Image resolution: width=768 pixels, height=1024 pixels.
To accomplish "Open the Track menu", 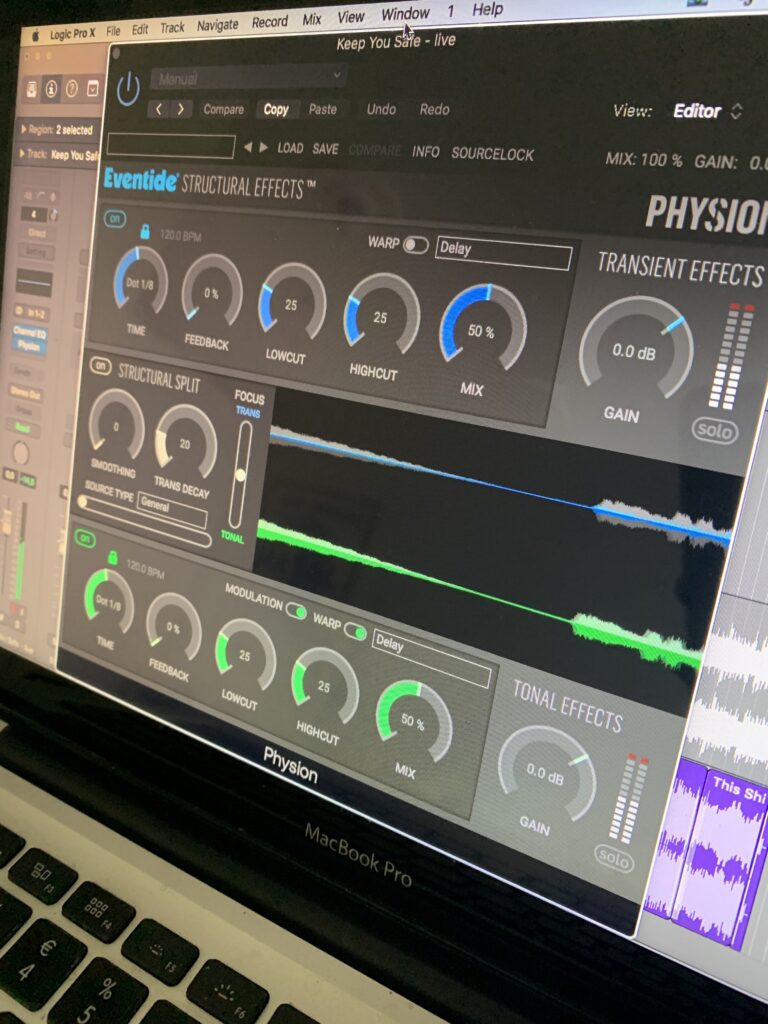I will point(172,27).
